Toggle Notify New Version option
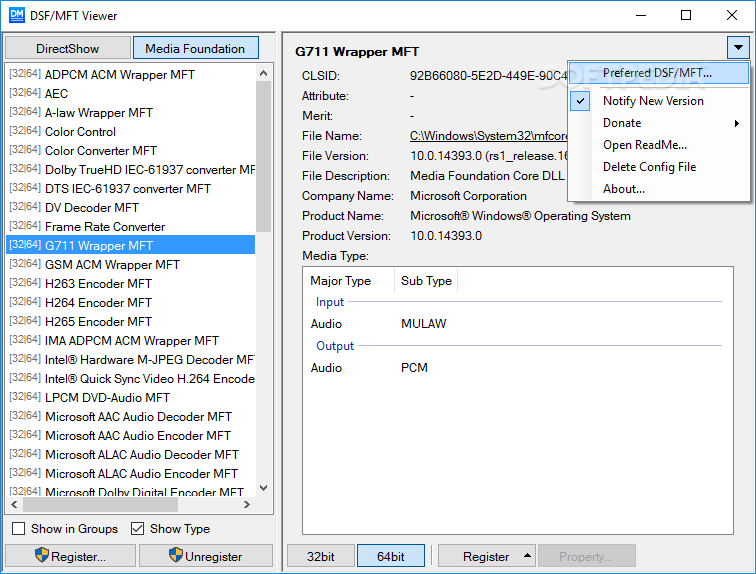This screenshot has width=756, height=574. pos(659,101)
